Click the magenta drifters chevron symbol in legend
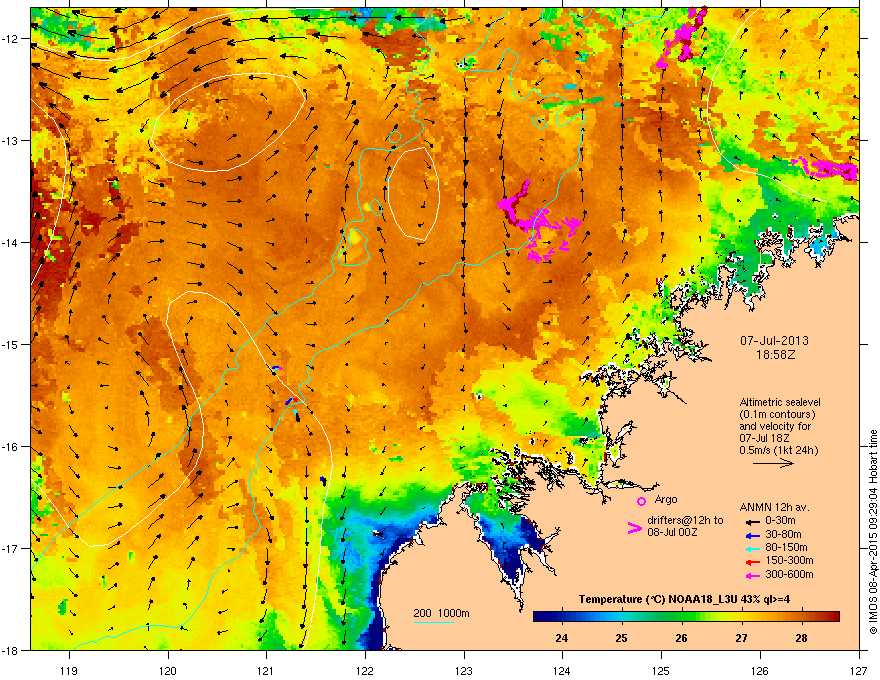The height and width of the screenshot is (680, 880). (x=635, y=527)
